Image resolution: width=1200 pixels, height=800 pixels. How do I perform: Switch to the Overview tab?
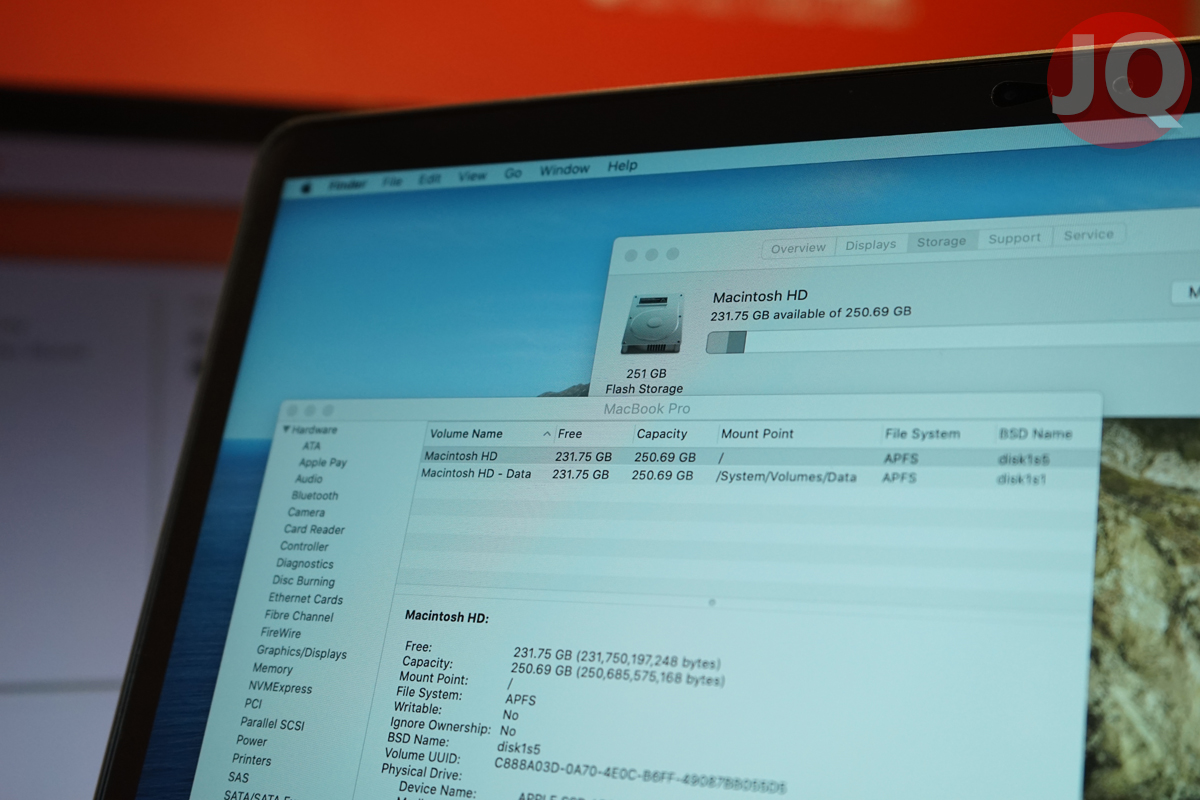(x=798, y=248)
